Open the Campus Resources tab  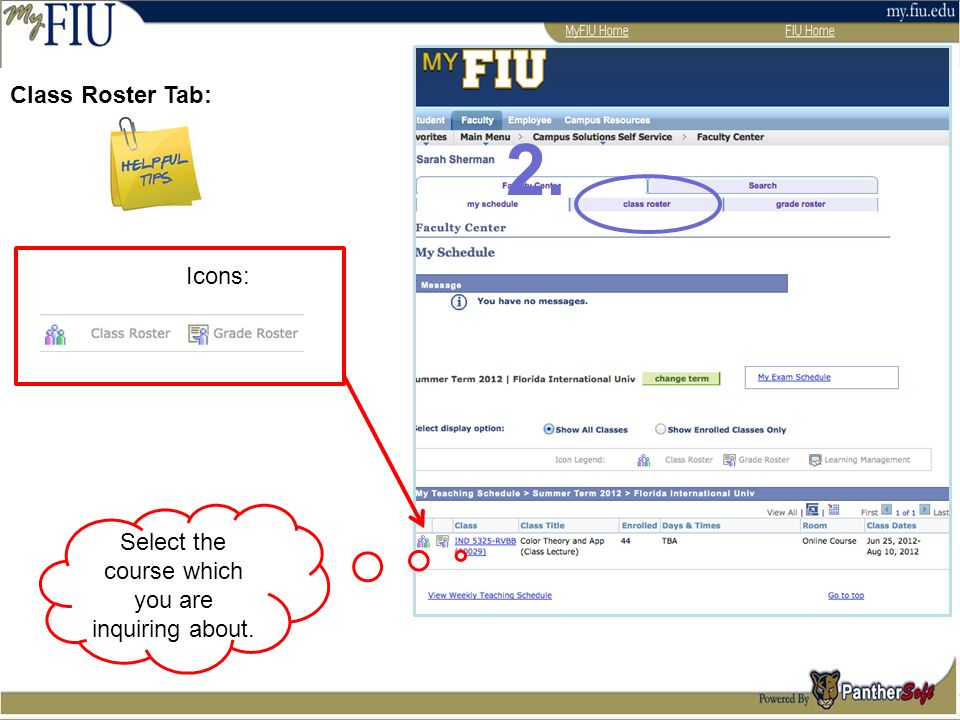pyautogui.click(x=607, y=120)
